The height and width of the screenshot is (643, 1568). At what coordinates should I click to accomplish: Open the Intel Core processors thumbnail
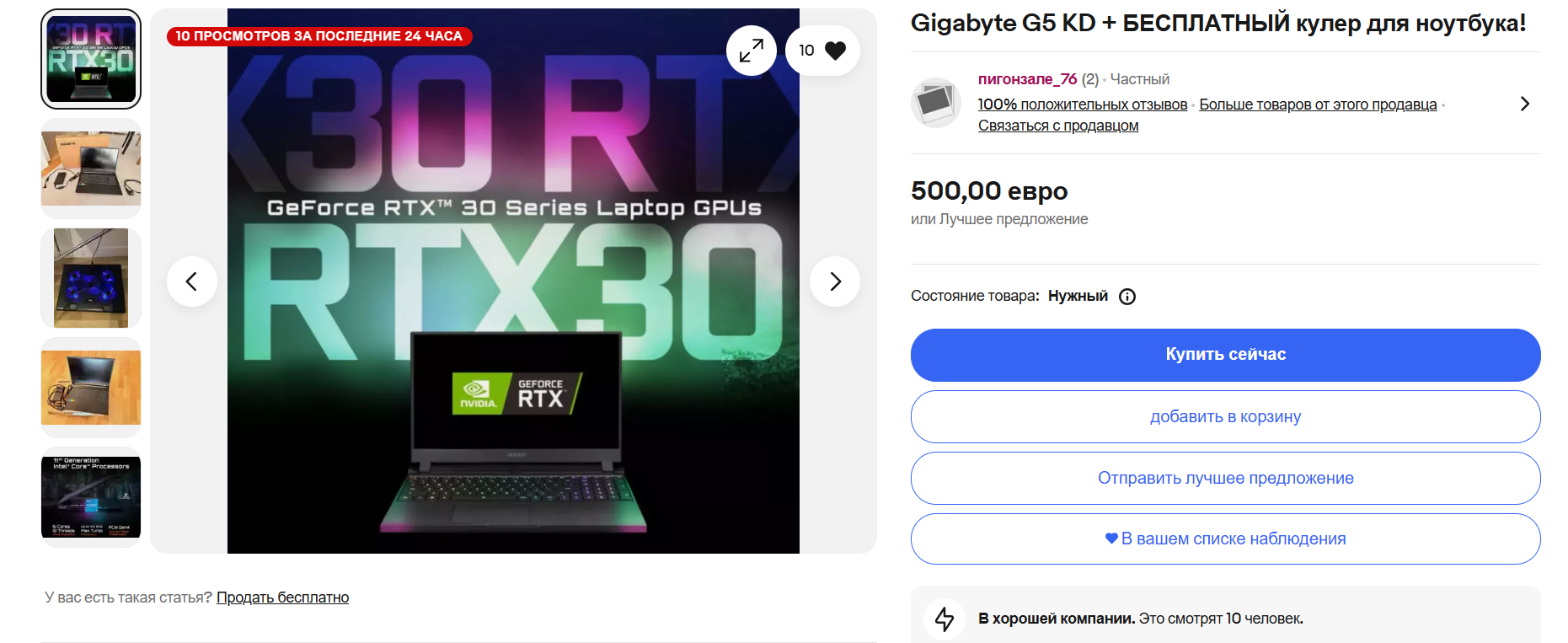91,497
